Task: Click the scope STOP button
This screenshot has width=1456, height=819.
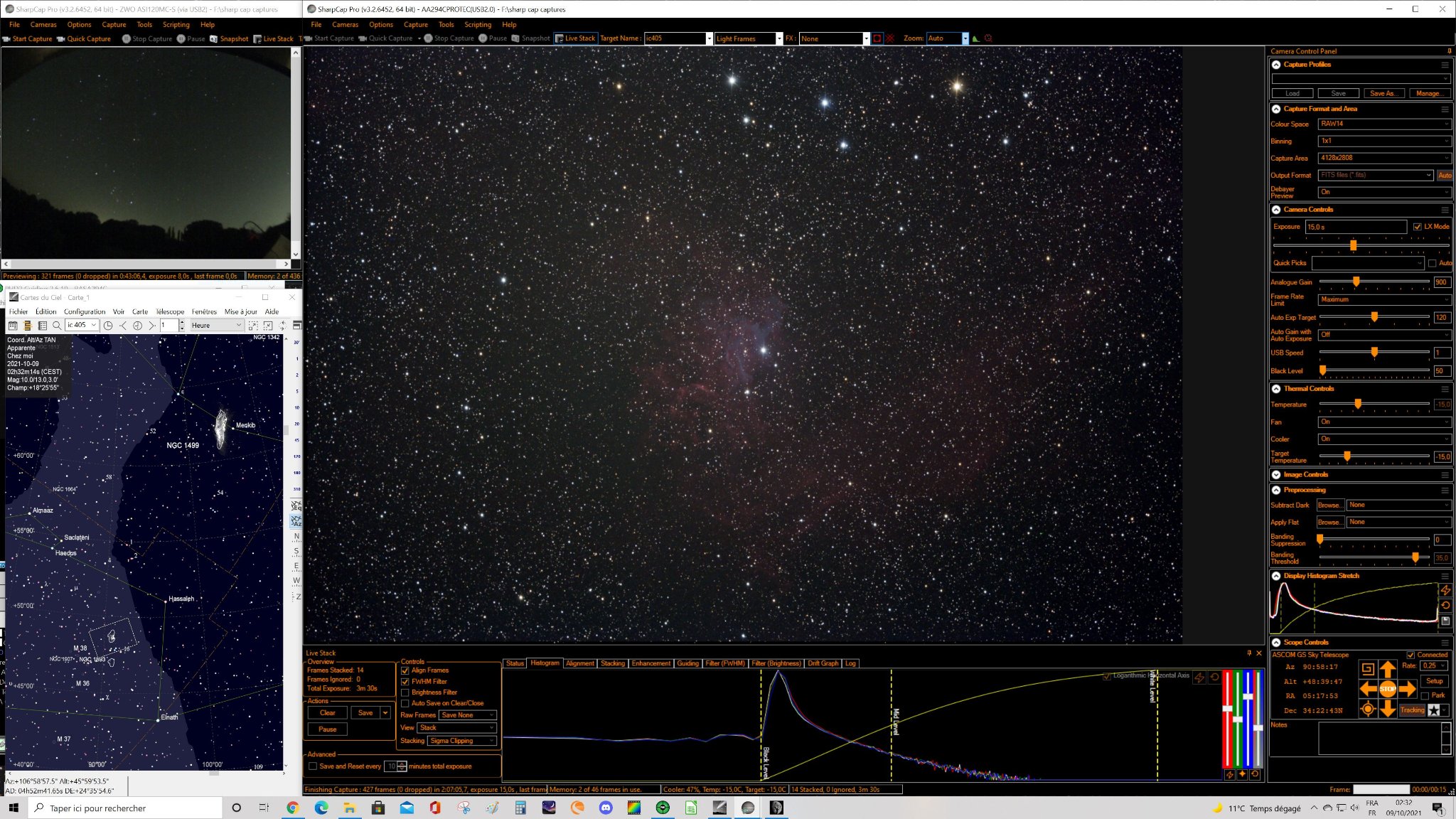Action: point(1387,689)
